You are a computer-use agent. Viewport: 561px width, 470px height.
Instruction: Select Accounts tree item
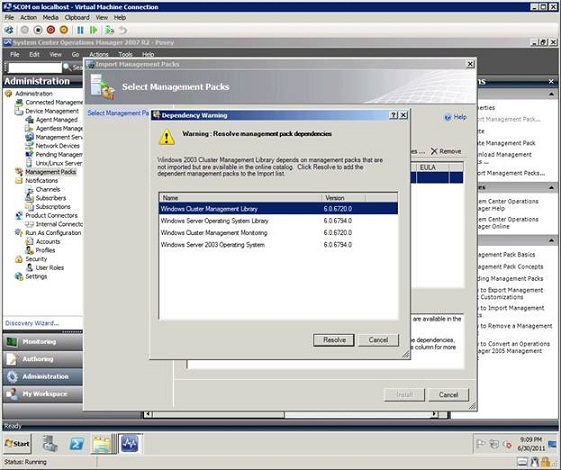[x=48, y=241]
